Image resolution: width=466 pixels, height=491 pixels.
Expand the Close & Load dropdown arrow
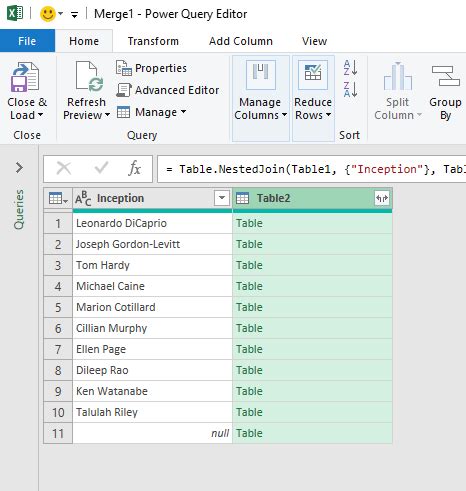[x=40, y=115]
